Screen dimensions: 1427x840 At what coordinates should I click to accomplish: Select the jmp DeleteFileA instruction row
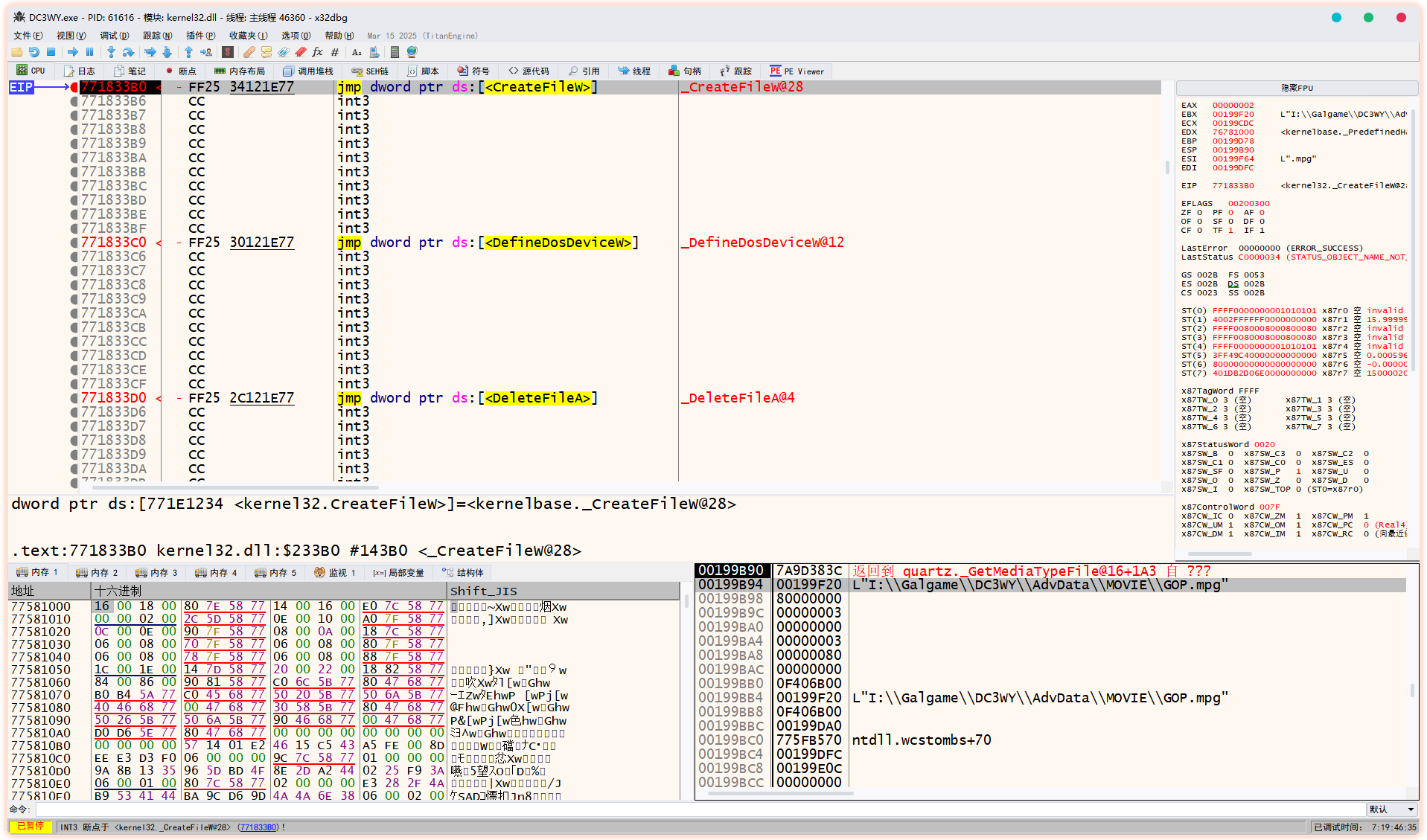pyautogui.click(x=621, y=398)
